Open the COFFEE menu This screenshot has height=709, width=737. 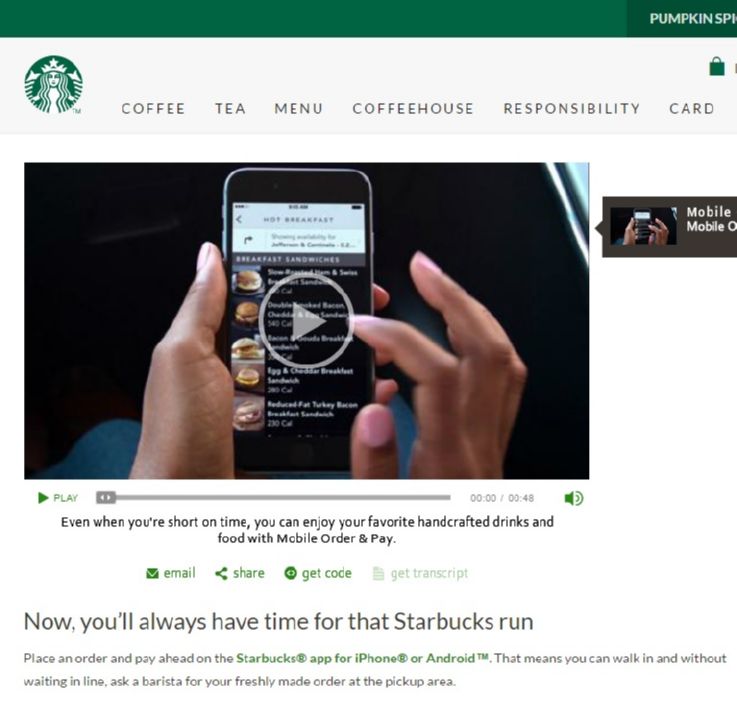pyautogui.click(x=153, y=109)
